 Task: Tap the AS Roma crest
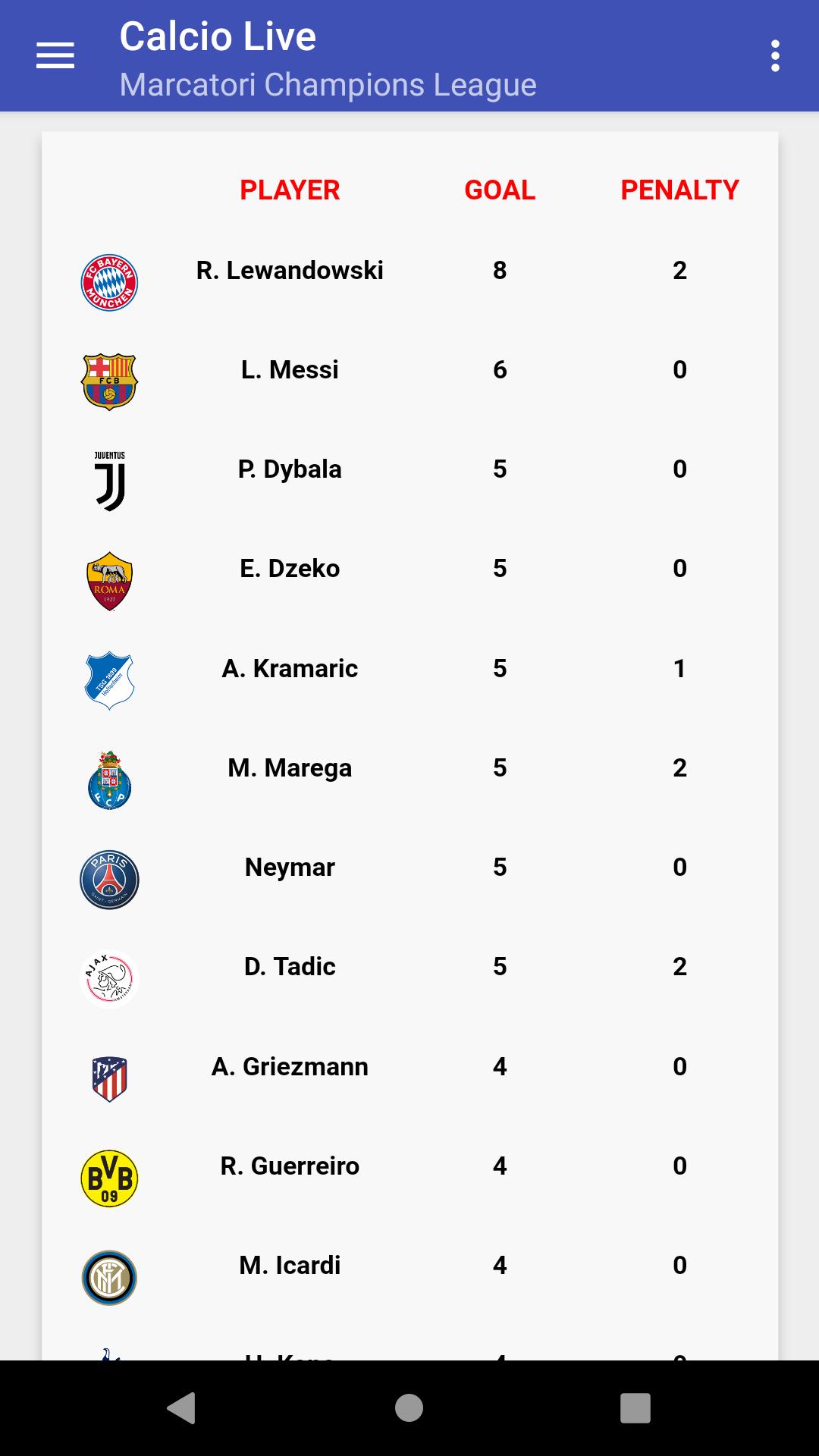pos(110,581)
